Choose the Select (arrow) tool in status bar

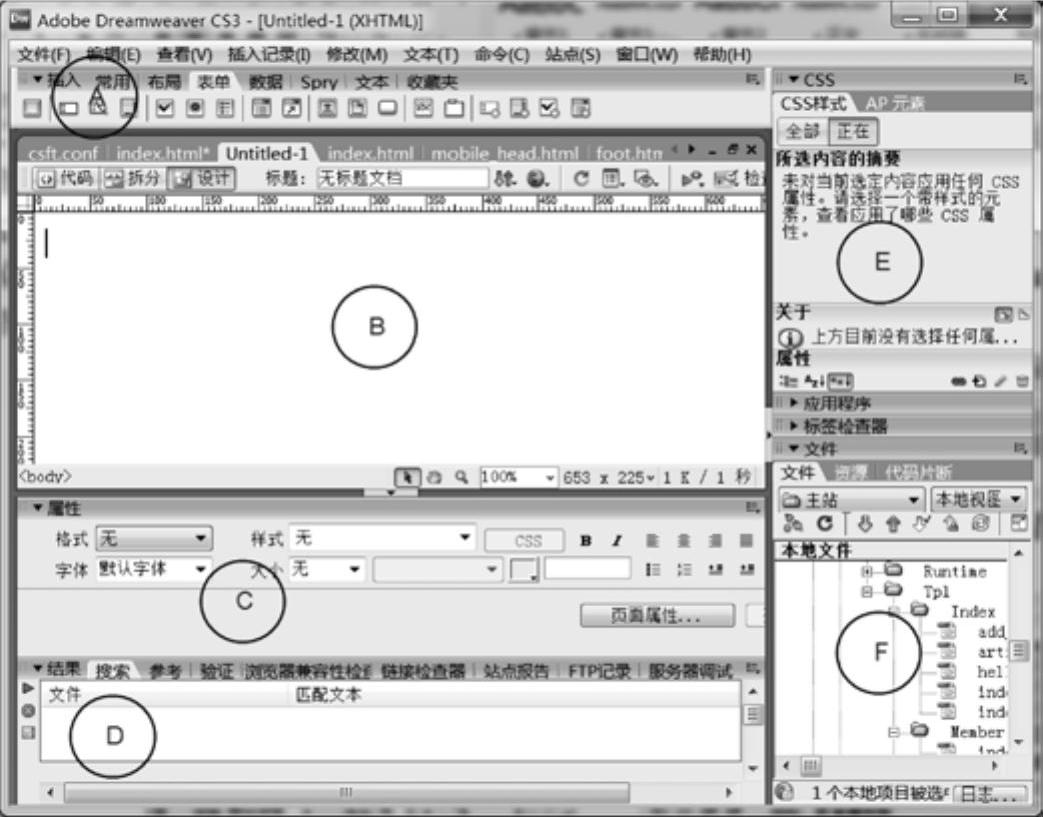407,477
